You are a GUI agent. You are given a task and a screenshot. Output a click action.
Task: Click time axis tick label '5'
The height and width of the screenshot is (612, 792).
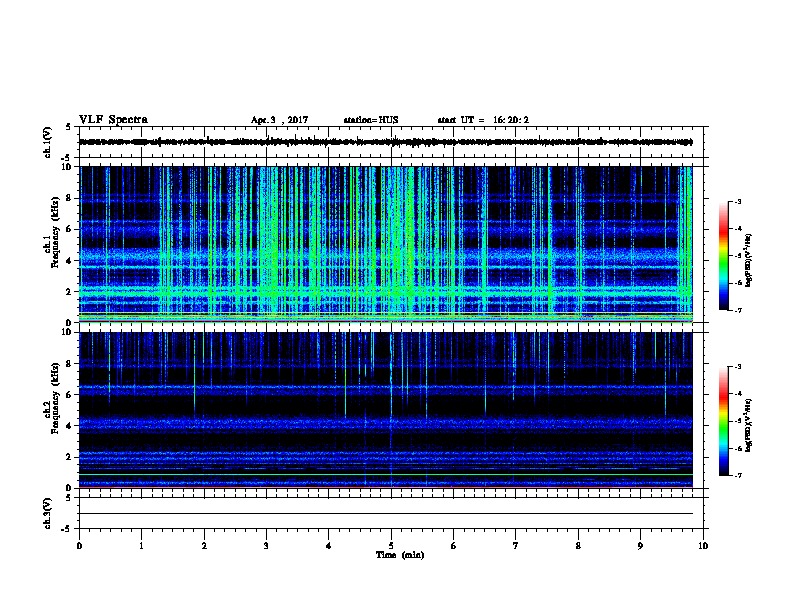click(x=391, y=546)
